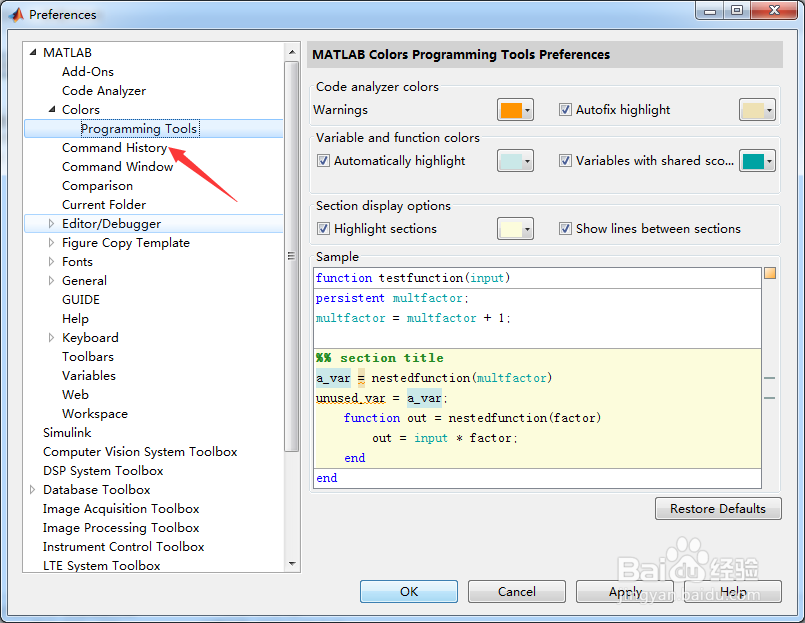The image size is (805, 623).
Task: Expand the Database Toolbox node
Action: [x=32, y=489]
